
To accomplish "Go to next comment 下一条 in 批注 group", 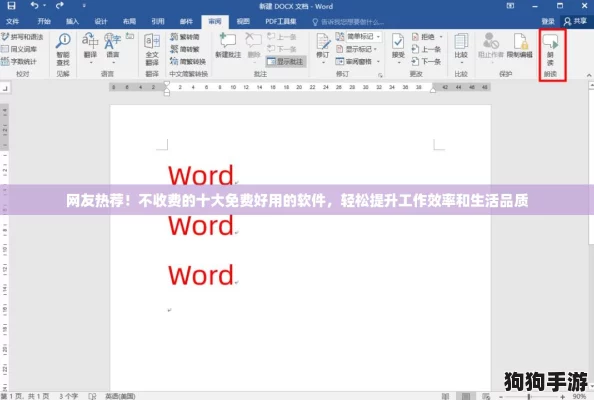I will click(x=282, y=49).
